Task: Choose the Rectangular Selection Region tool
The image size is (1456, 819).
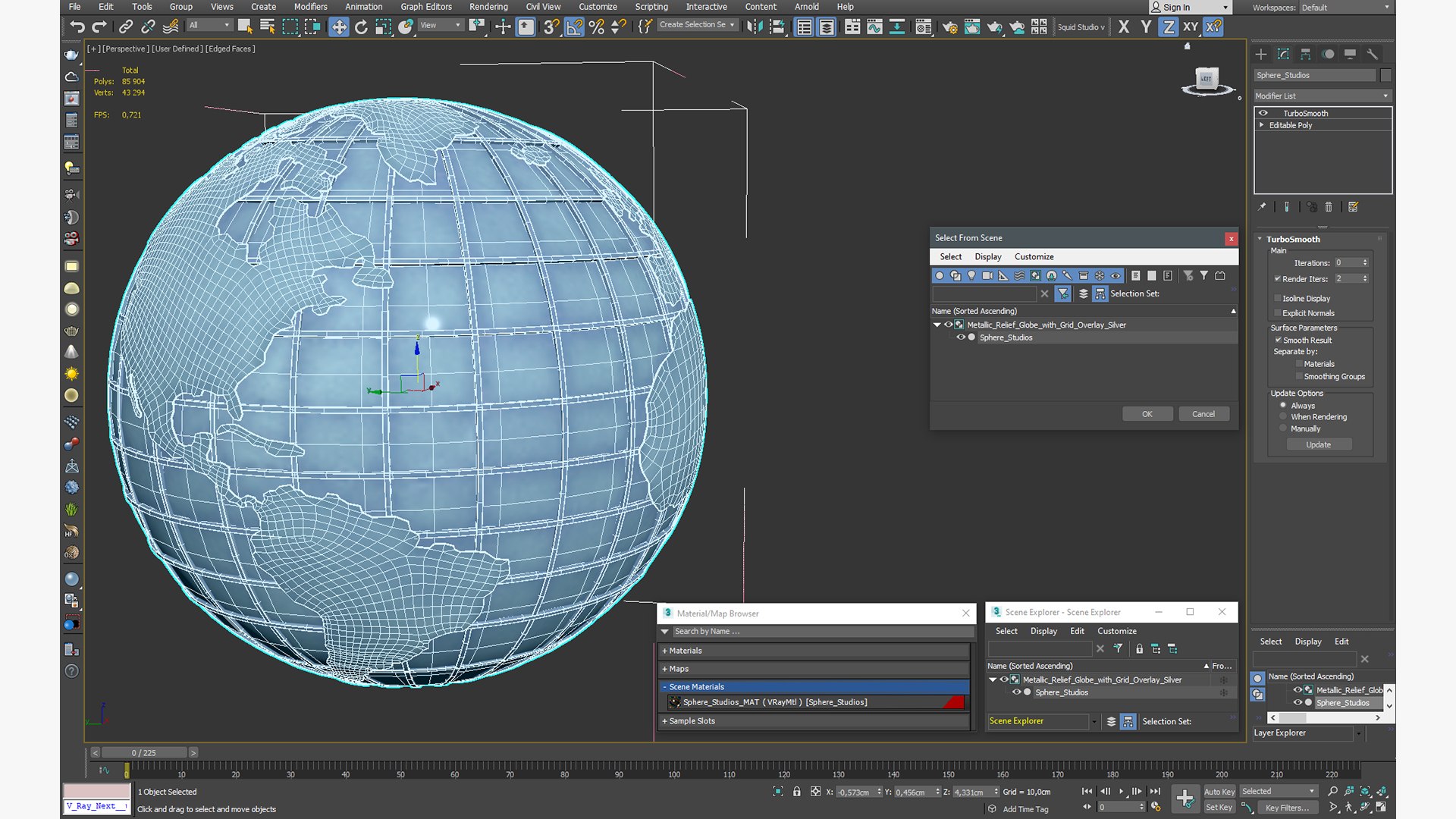Action: click(290, 27)
